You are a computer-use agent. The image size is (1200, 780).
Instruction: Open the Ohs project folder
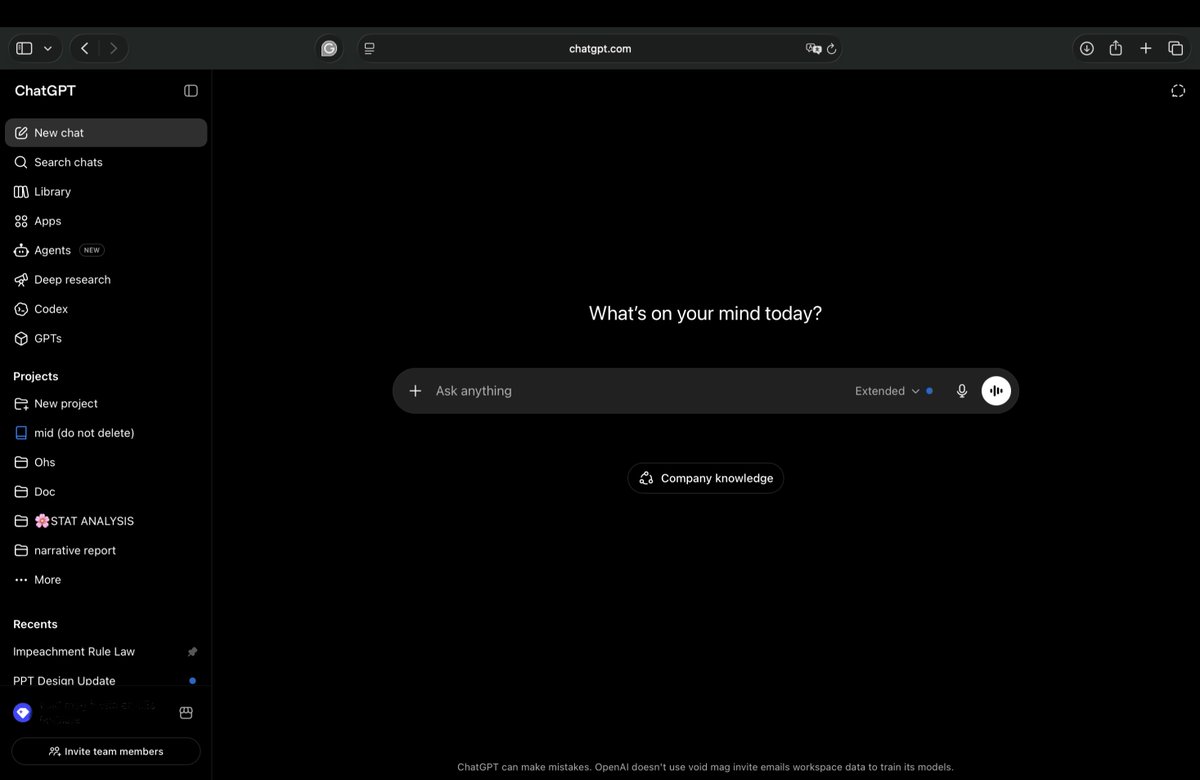pyautogui.click(x=106, y=462)
